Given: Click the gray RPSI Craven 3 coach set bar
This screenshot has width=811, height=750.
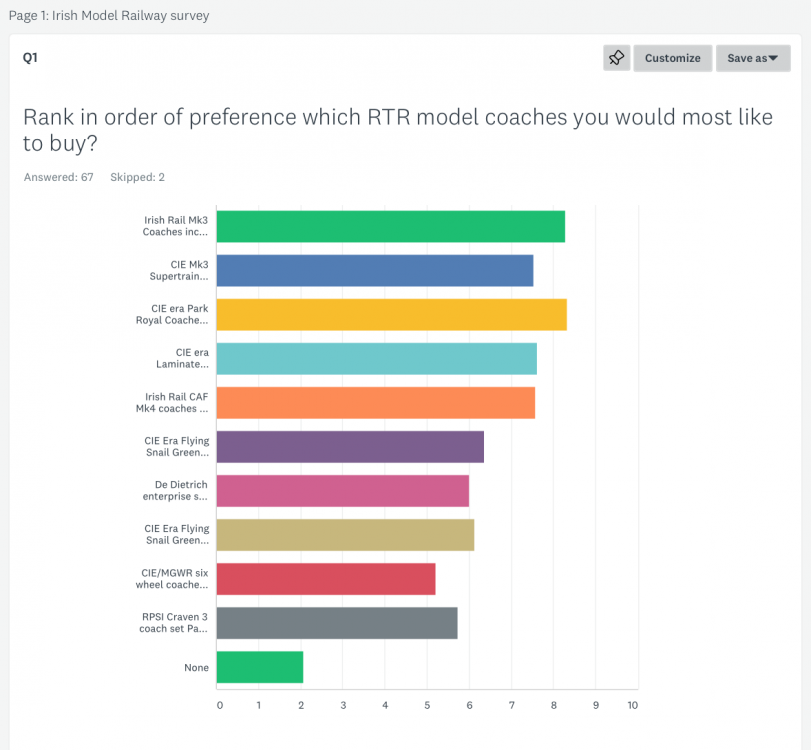Looking at the screenshot, I should click(336, 623).
